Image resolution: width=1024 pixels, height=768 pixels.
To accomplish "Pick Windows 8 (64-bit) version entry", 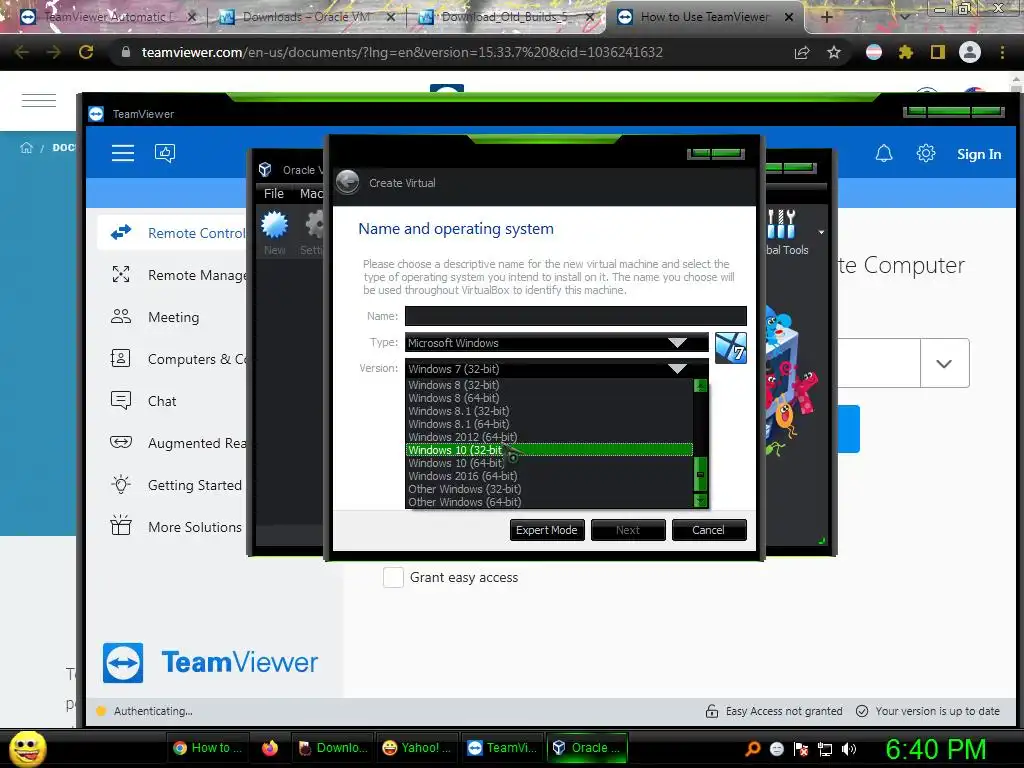I will [549, 398].
